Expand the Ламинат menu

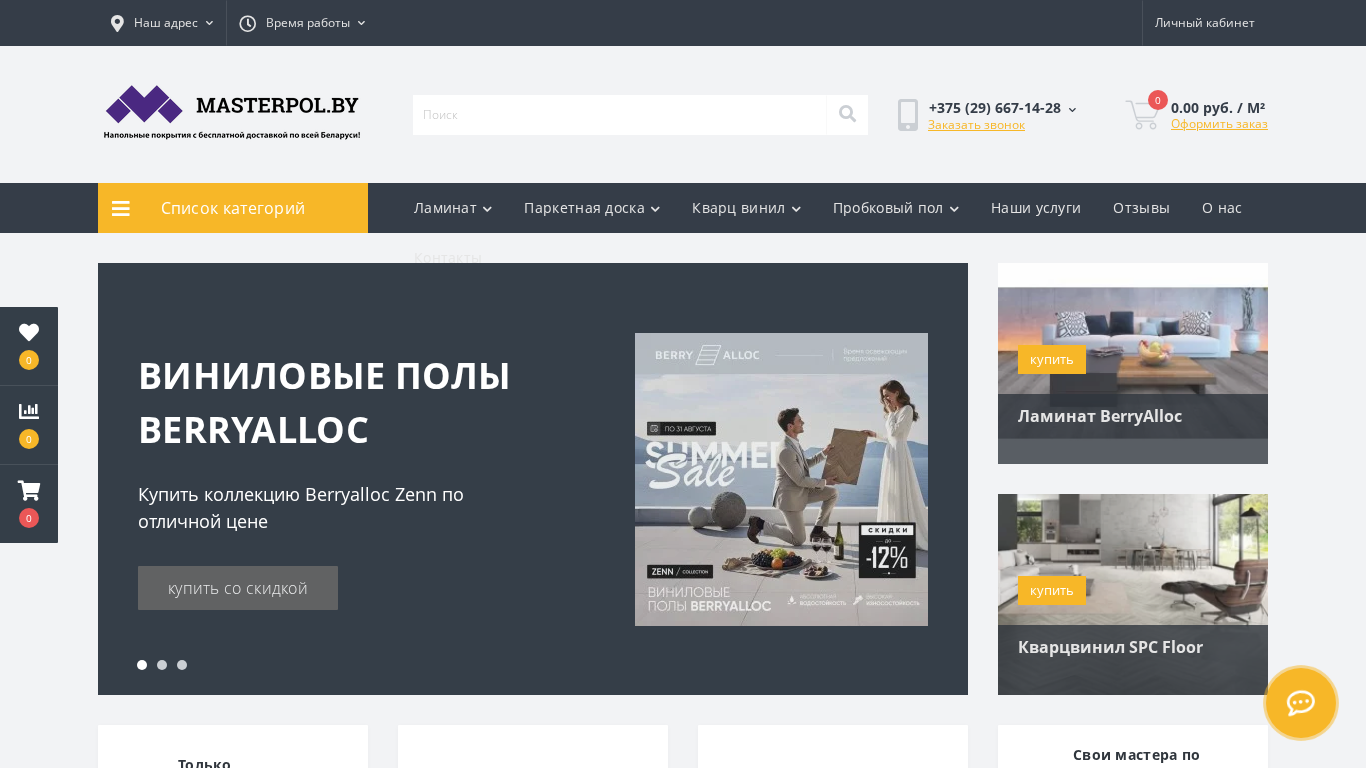(453, 208)
